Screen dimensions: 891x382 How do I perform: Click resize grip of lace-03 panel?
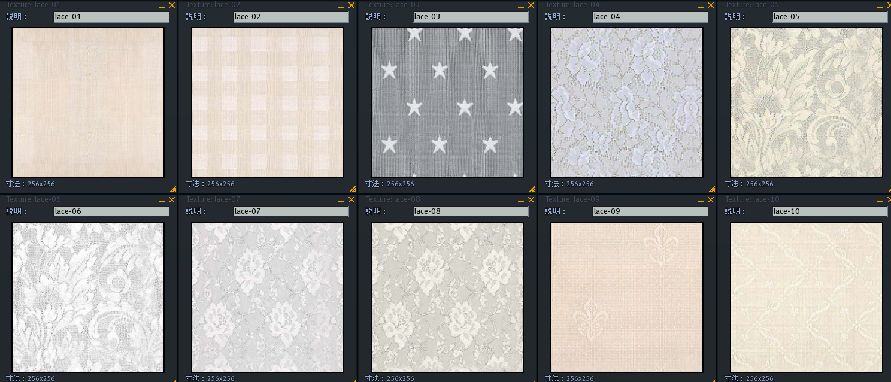click(532, 189)
